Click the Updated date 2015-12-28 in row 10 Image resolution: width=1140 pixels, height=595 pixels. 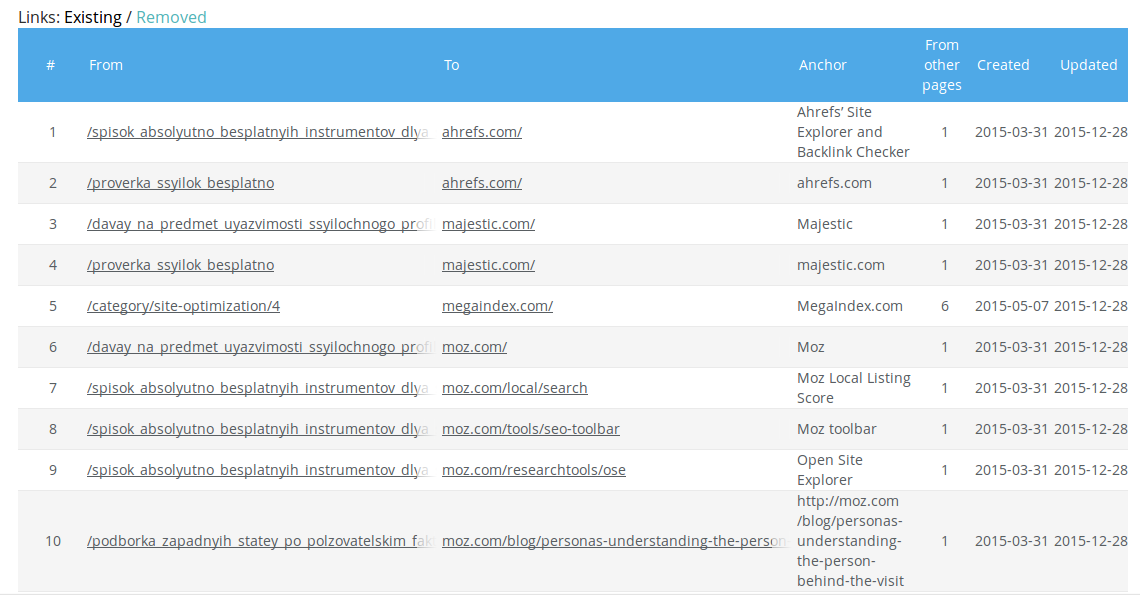point(1091,541)
